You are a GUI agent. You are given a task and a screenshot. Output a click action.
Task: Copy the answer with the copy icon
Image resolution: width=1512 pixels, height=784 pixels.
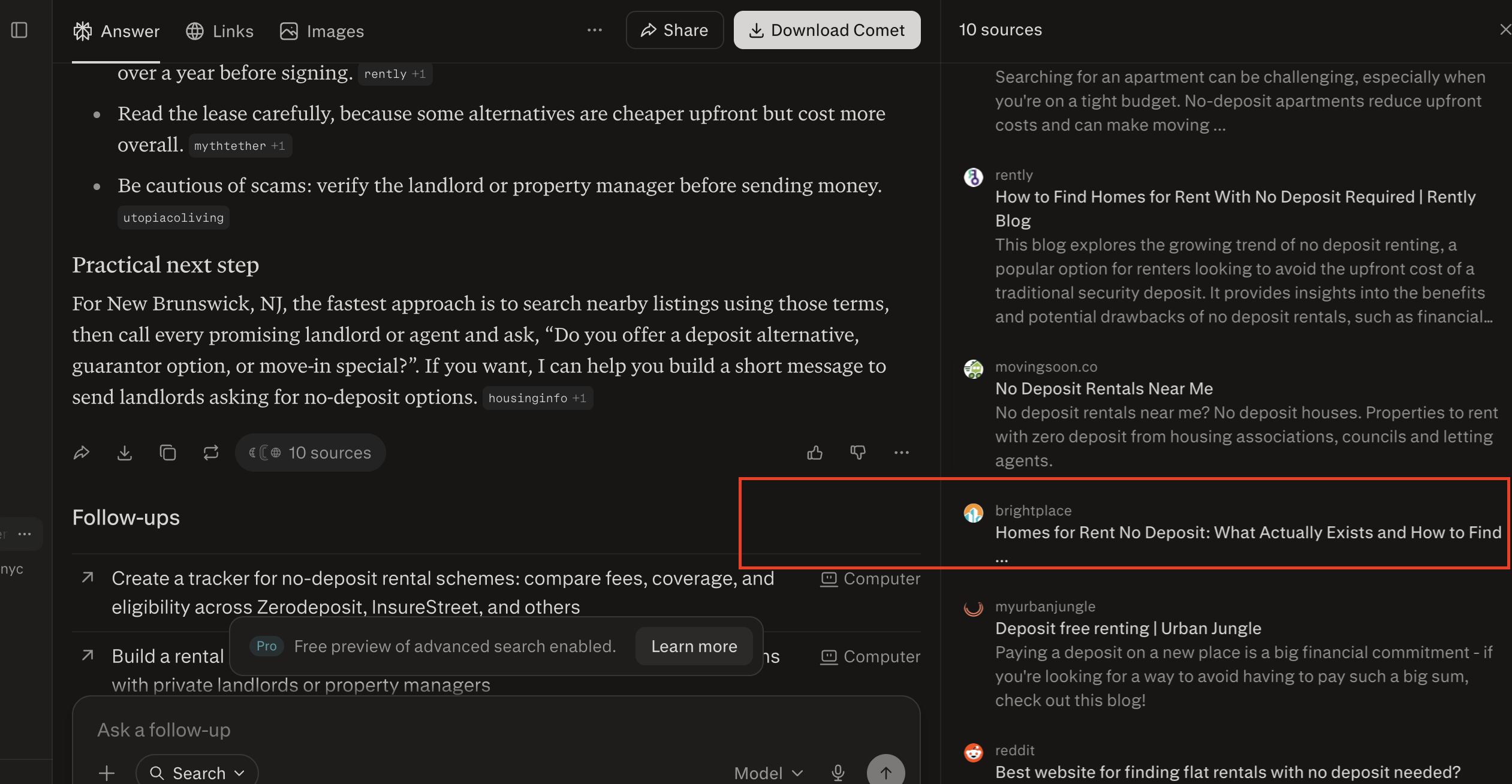(x=168, y=453)
